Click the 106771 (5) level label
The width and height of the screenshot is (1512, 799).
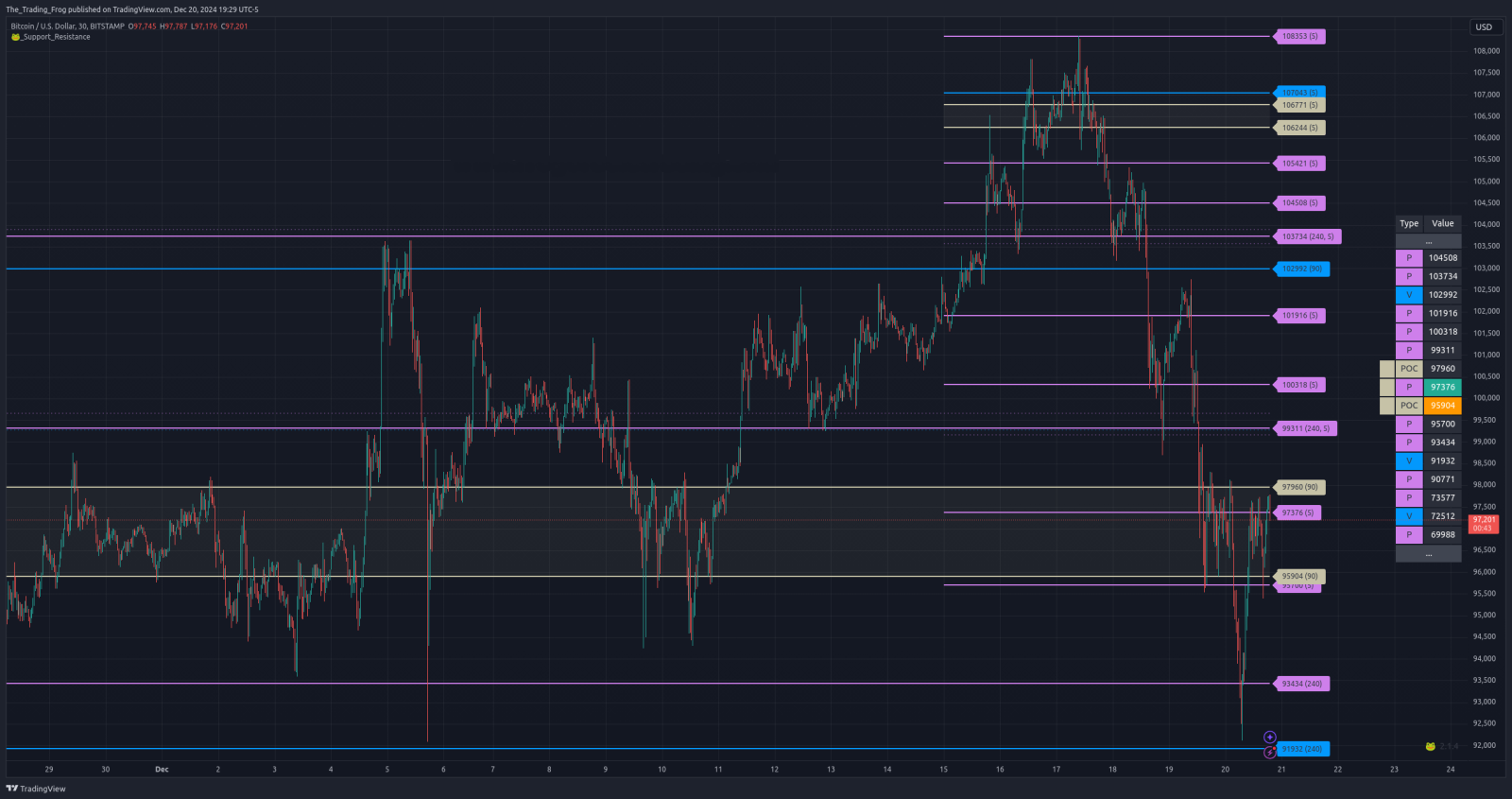[1299, 105]
